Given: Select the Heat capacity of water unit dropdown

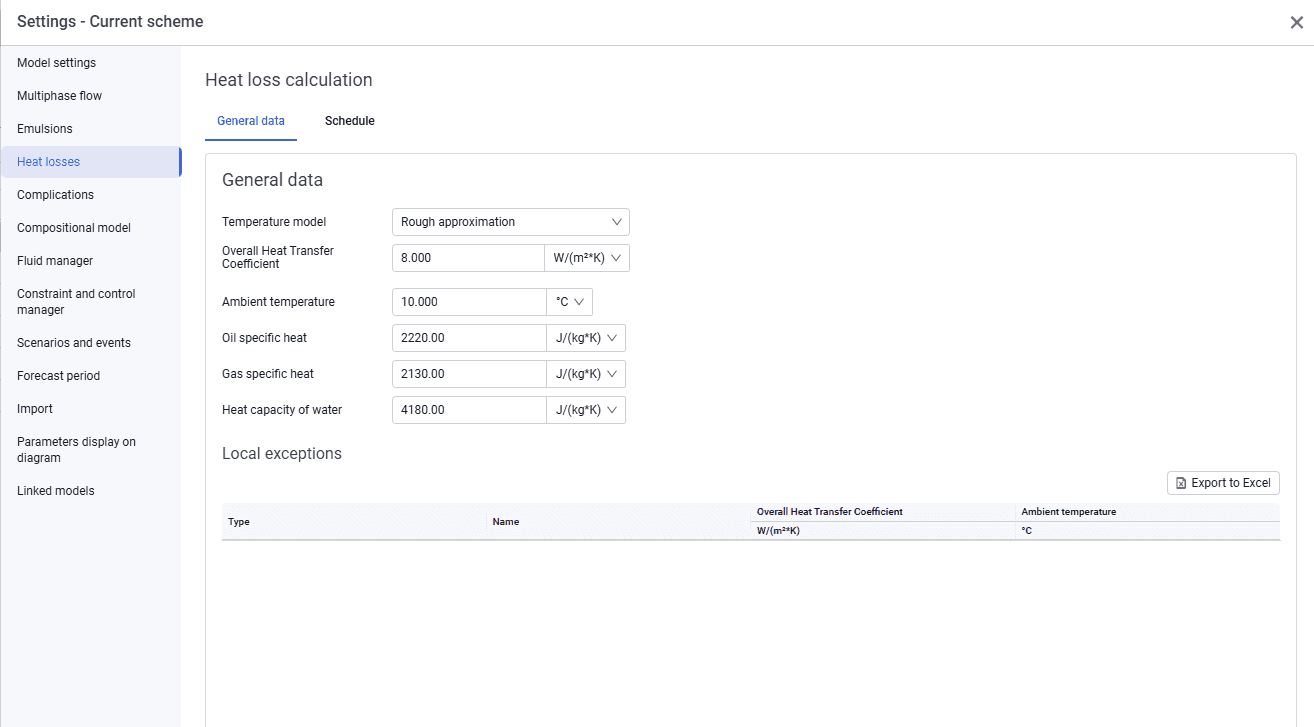Looking at the screenshot, I should click(x=585, y=410).
